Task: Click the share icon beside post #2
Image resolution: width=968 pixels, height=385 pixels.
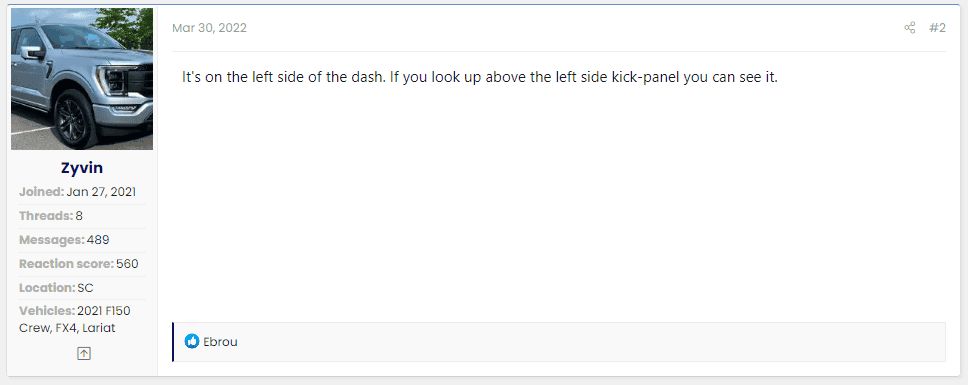Action: [x=909, y=28]
